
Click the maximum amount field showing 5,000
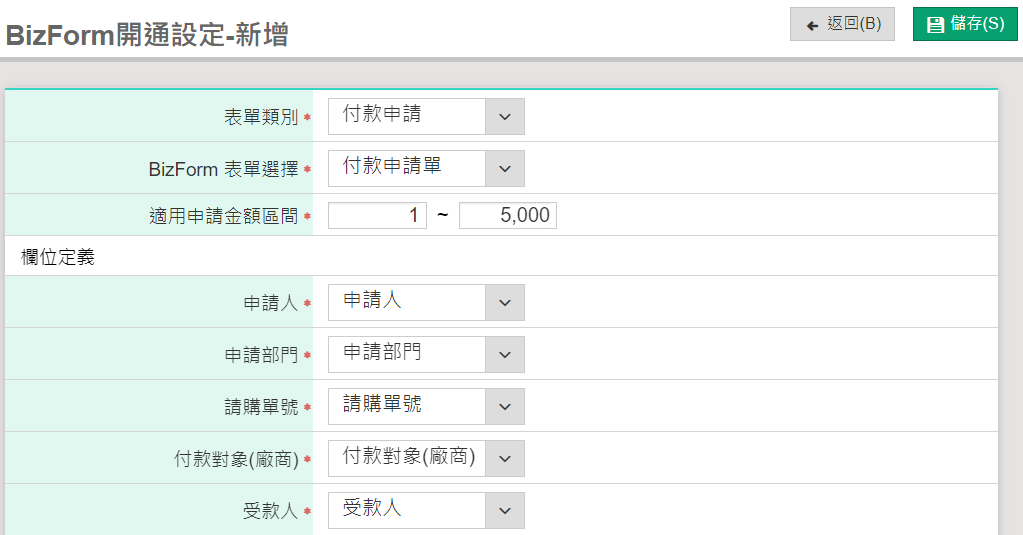click(508, 215)
